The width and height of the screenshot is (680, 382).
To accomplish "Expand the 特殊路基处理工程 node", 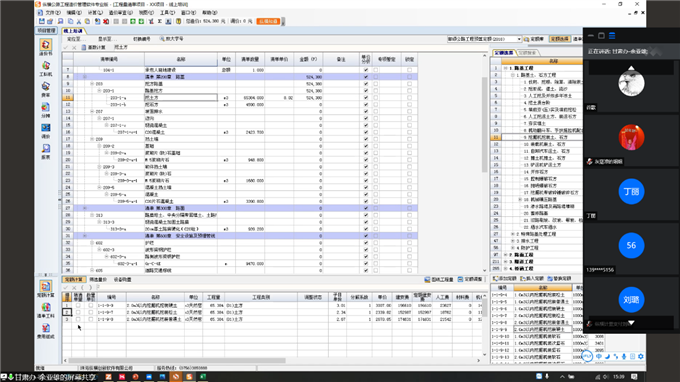I will [x=513, y=234].
